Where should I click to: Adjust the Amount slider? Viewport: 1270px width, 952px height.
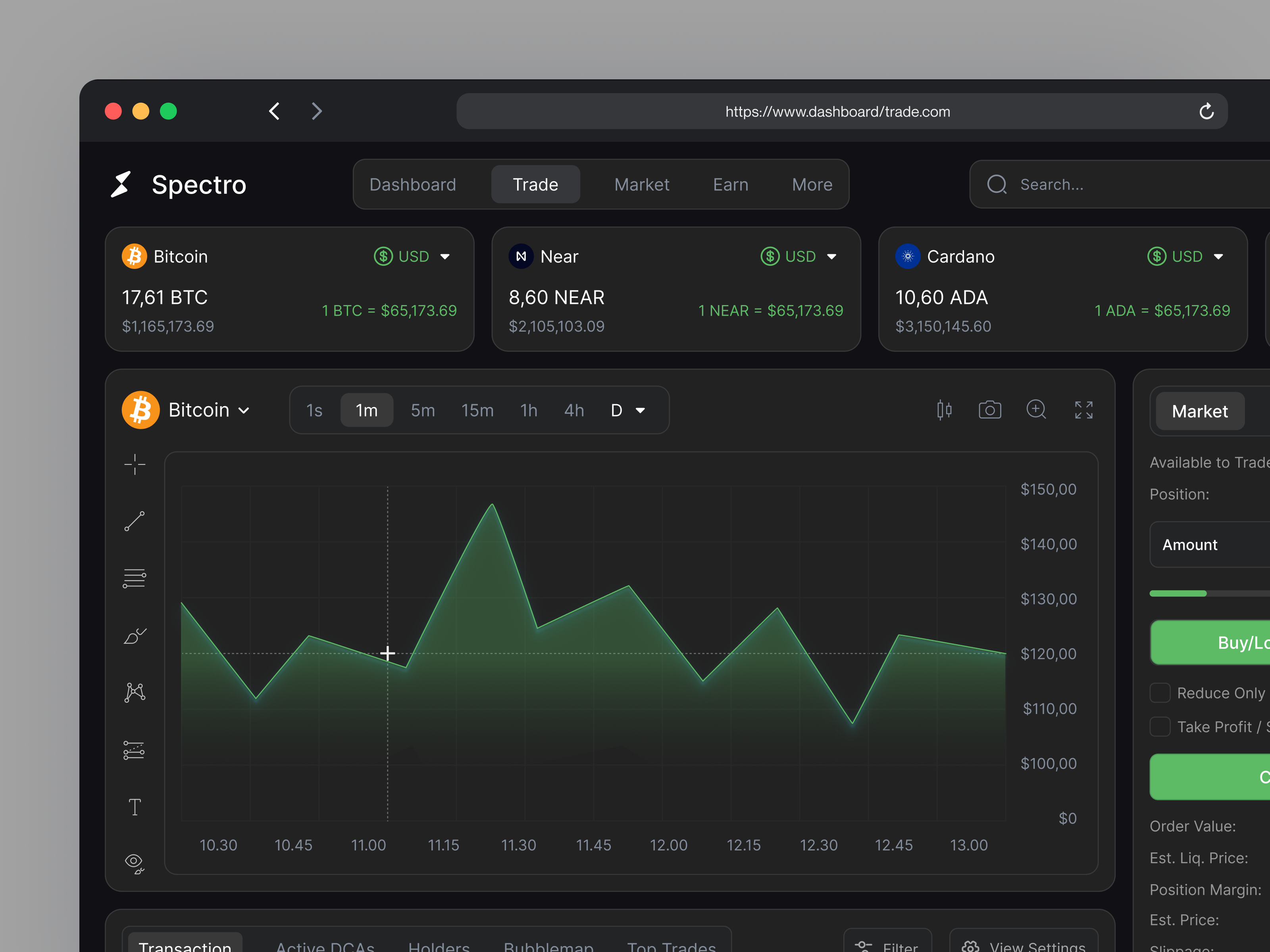point(1206,594)
